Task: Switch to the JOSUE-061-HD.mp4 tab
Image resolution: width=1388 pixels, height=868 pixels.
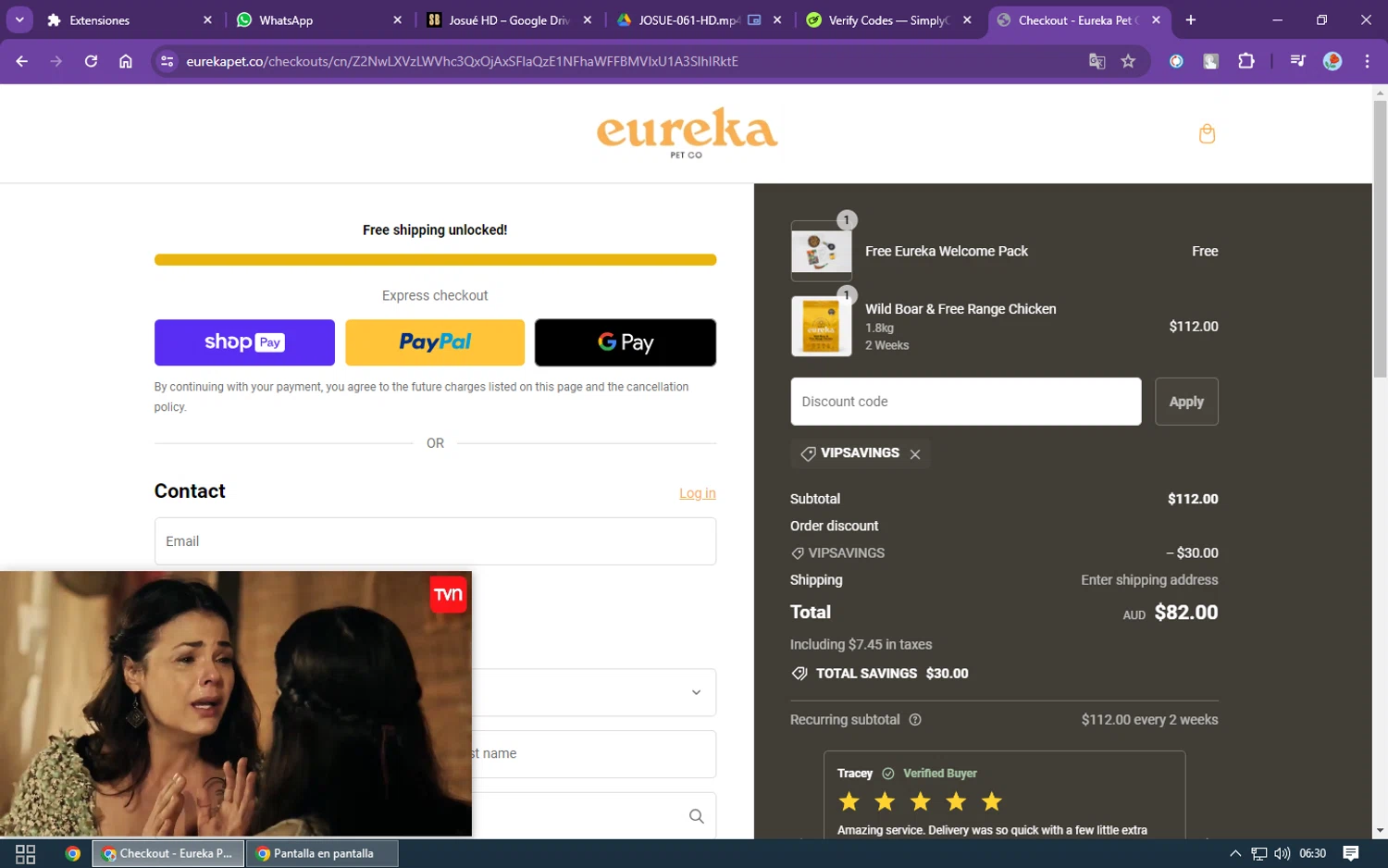Action: [x=699, y=19]
